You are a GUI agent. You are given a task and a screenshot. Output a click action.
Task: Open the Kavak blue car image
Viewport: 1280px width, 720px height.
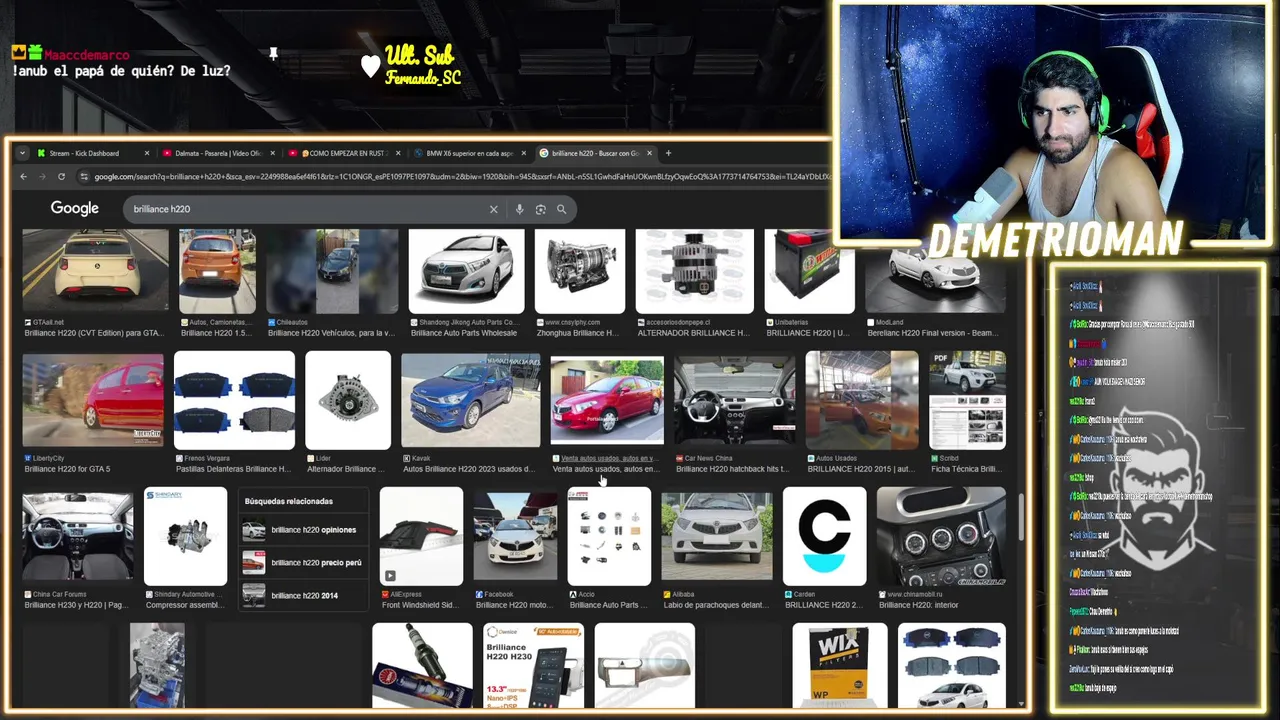tap(470, 400)
